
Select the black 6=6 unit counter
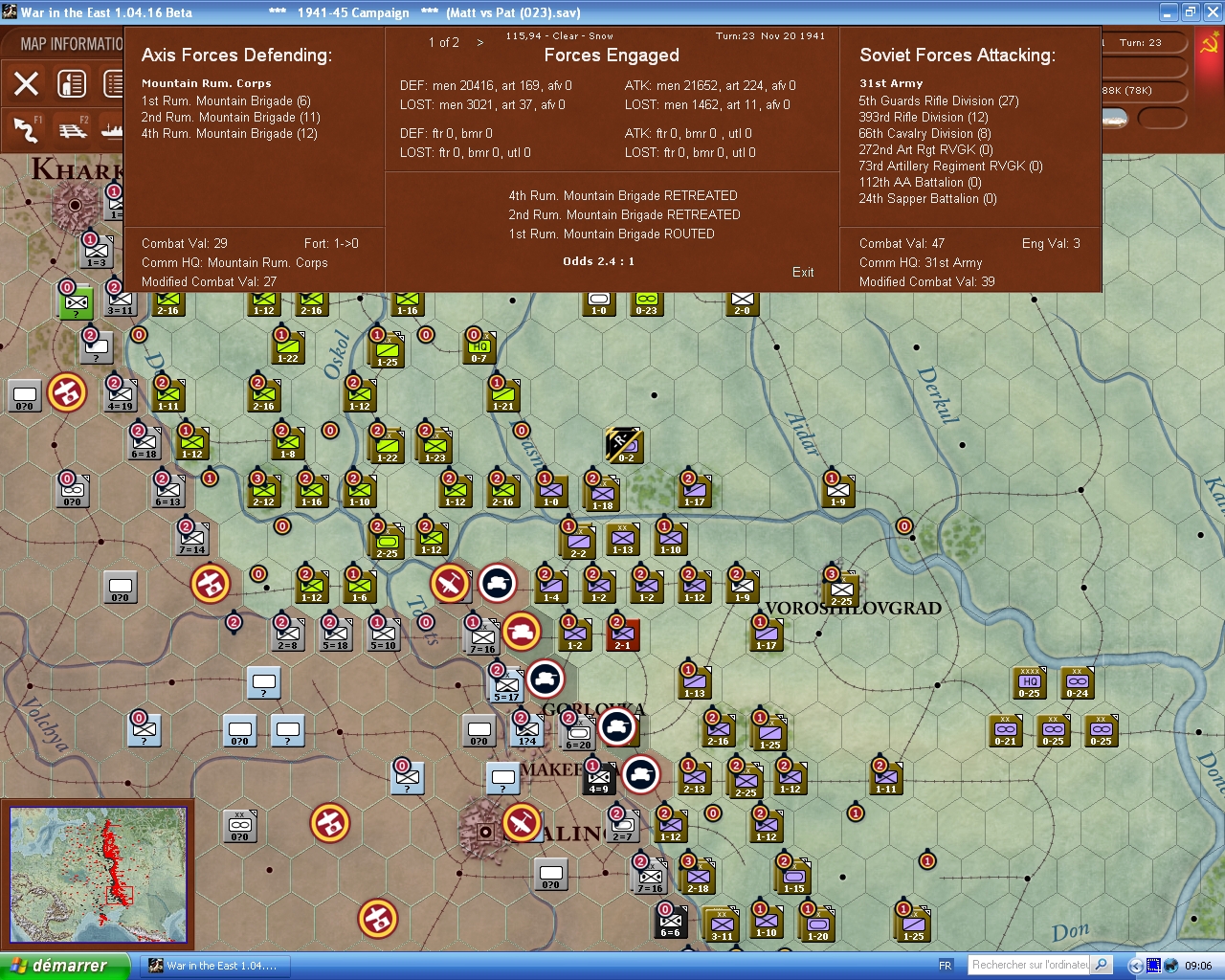[671, 922]
